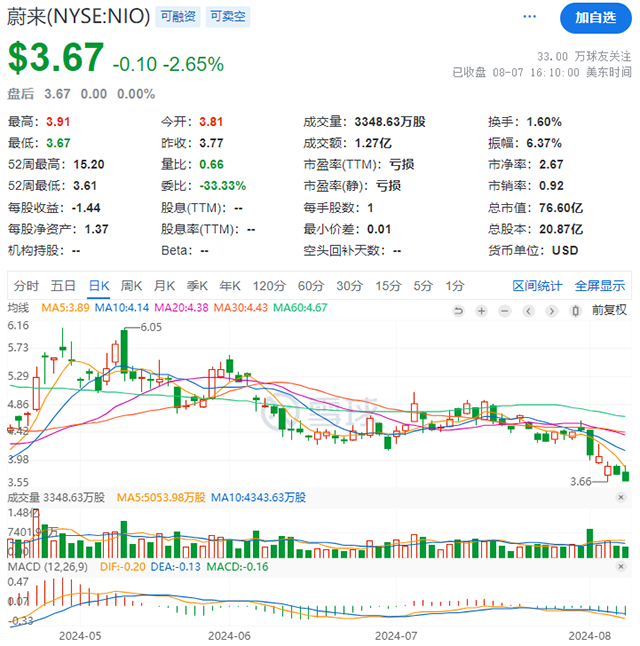Click the MA10:4.14 indicator label

[122, 308]
